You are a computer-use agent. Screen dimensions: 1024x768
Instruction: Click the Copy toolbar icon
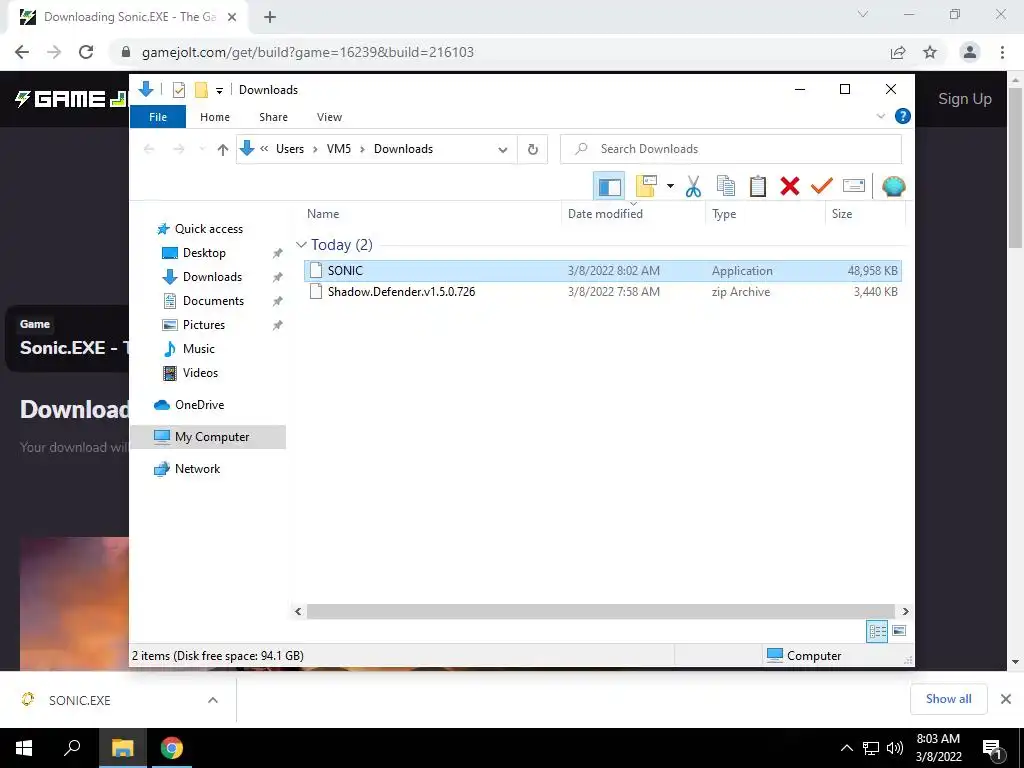point(726,187)
